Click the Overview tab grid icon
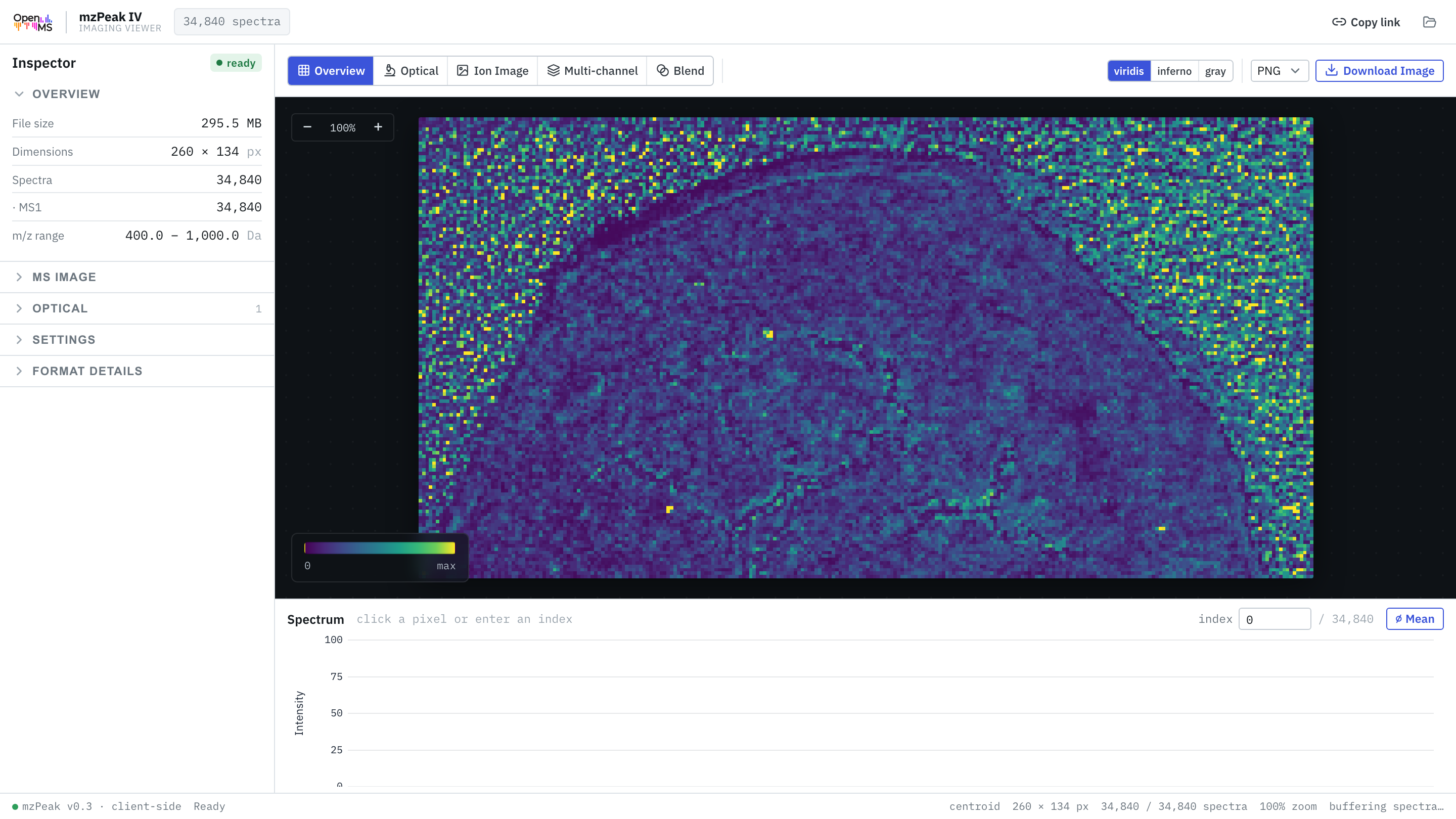The image size is (1456, 819). click(303, 71)
